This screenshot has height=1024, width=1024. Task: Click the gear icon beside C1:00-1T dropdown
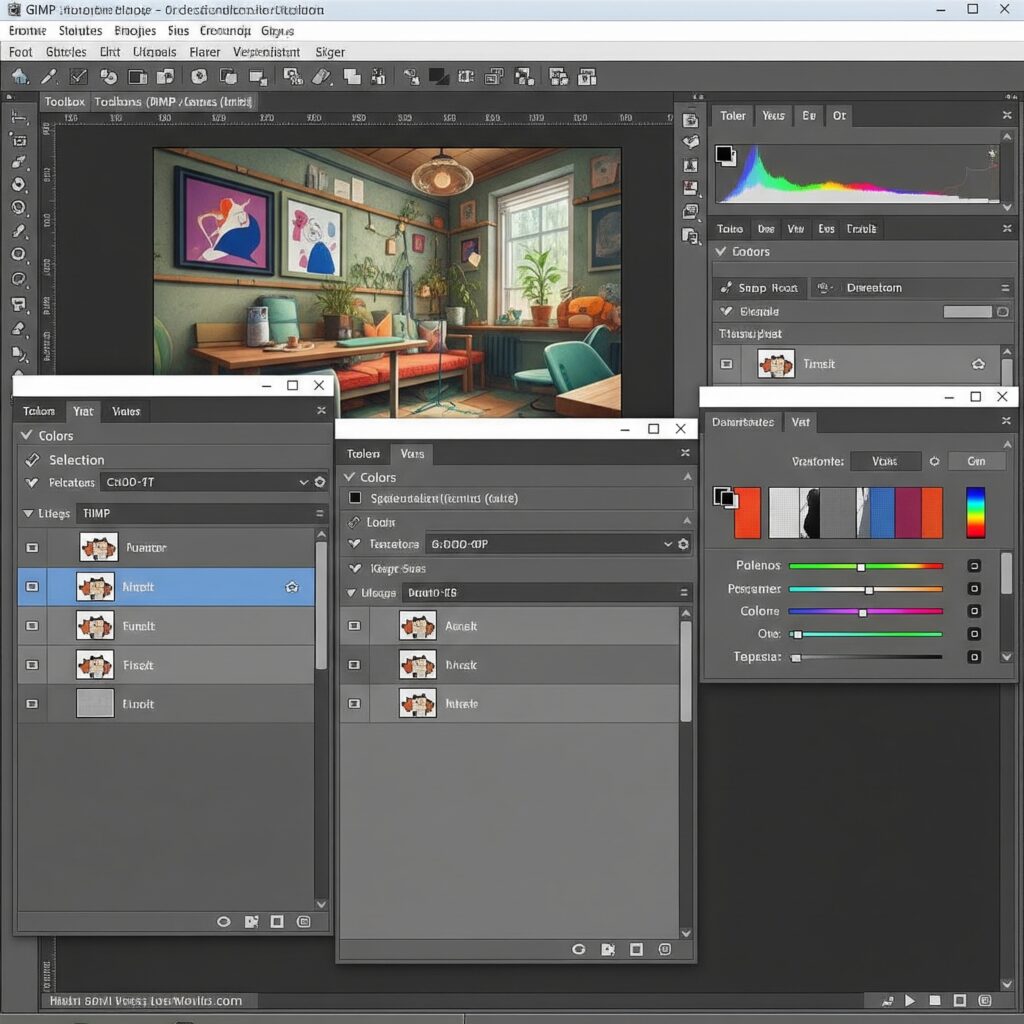[320, 482]
